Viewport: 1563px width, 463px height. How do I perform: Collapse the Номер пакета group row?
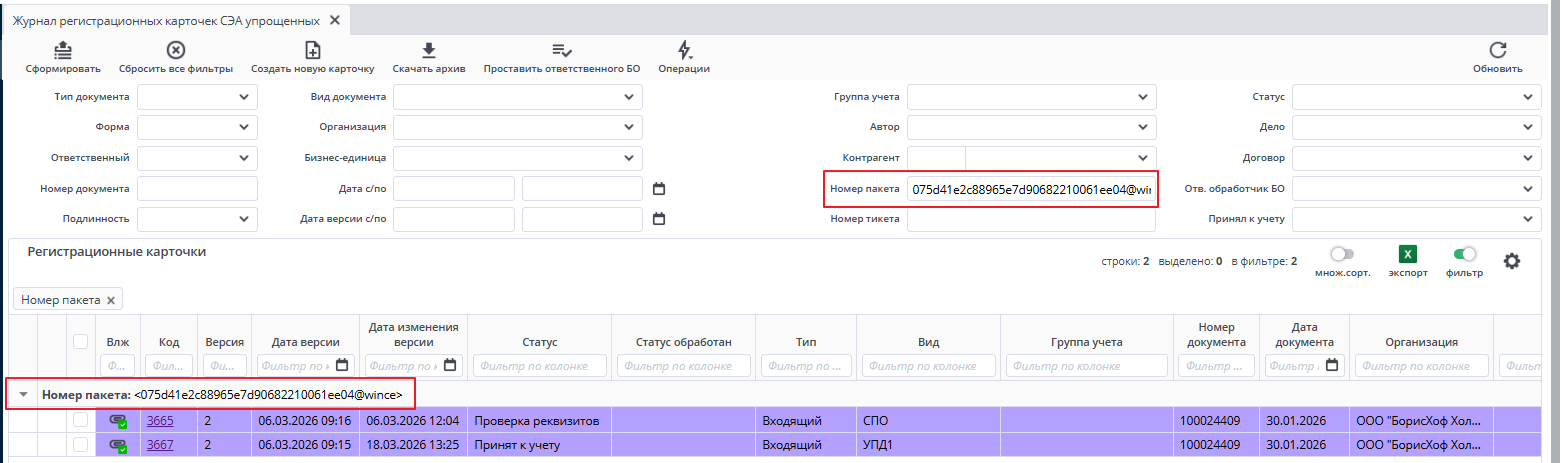click(x=23, y=395)
